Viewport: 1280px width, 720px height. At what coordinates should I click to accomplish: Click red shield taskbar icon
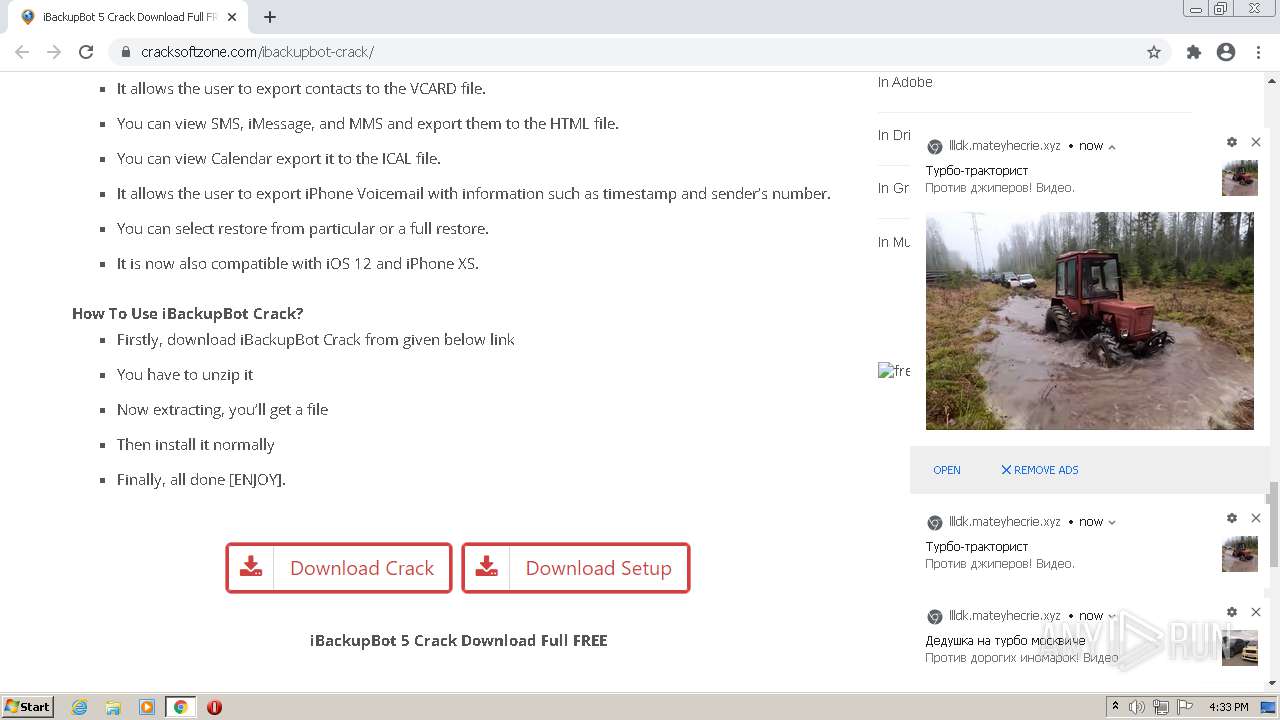(x=214, y=707)
